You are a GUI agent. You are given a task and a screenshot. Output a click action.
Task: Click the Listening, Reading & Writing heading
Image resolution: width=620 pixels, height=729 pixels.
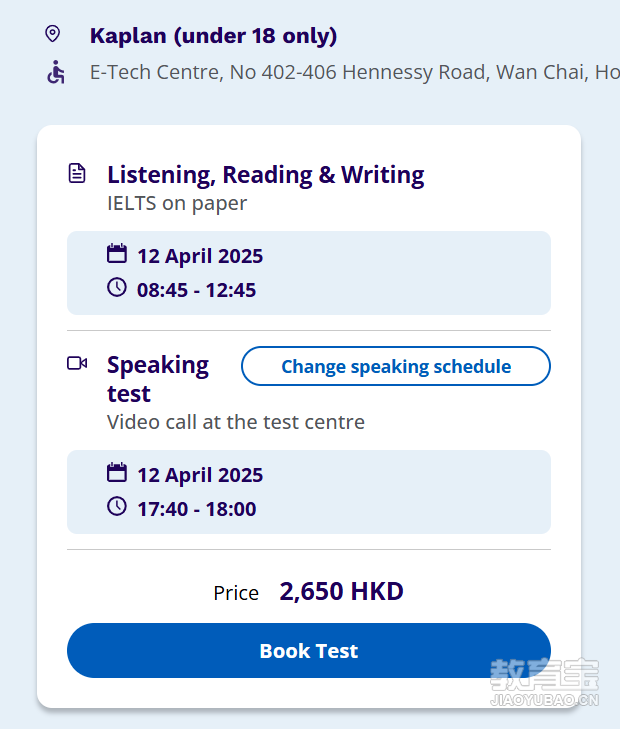266,176
